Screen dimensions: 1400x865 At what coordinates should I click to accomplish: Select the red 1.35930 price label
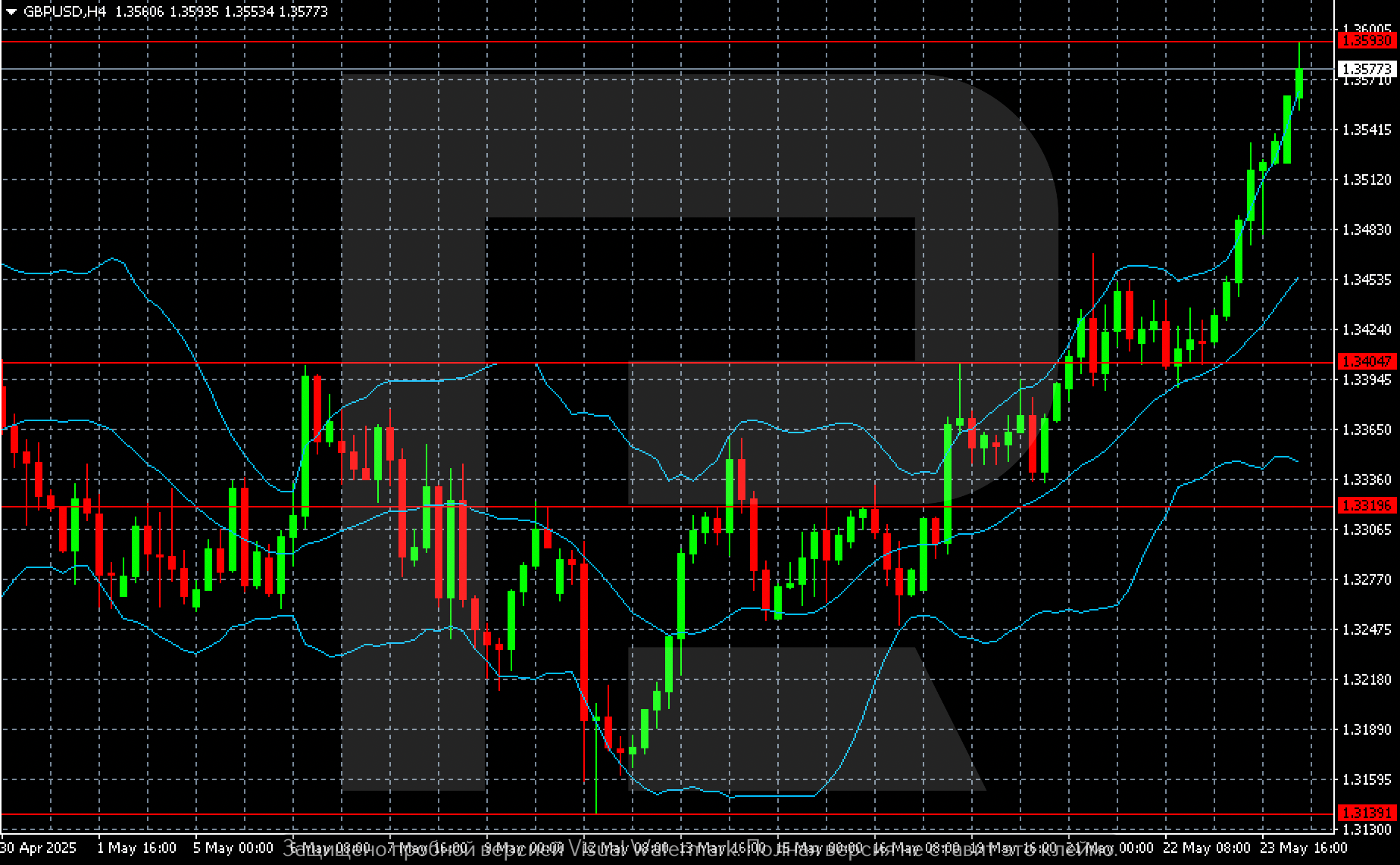click(x=1367, y=41)
